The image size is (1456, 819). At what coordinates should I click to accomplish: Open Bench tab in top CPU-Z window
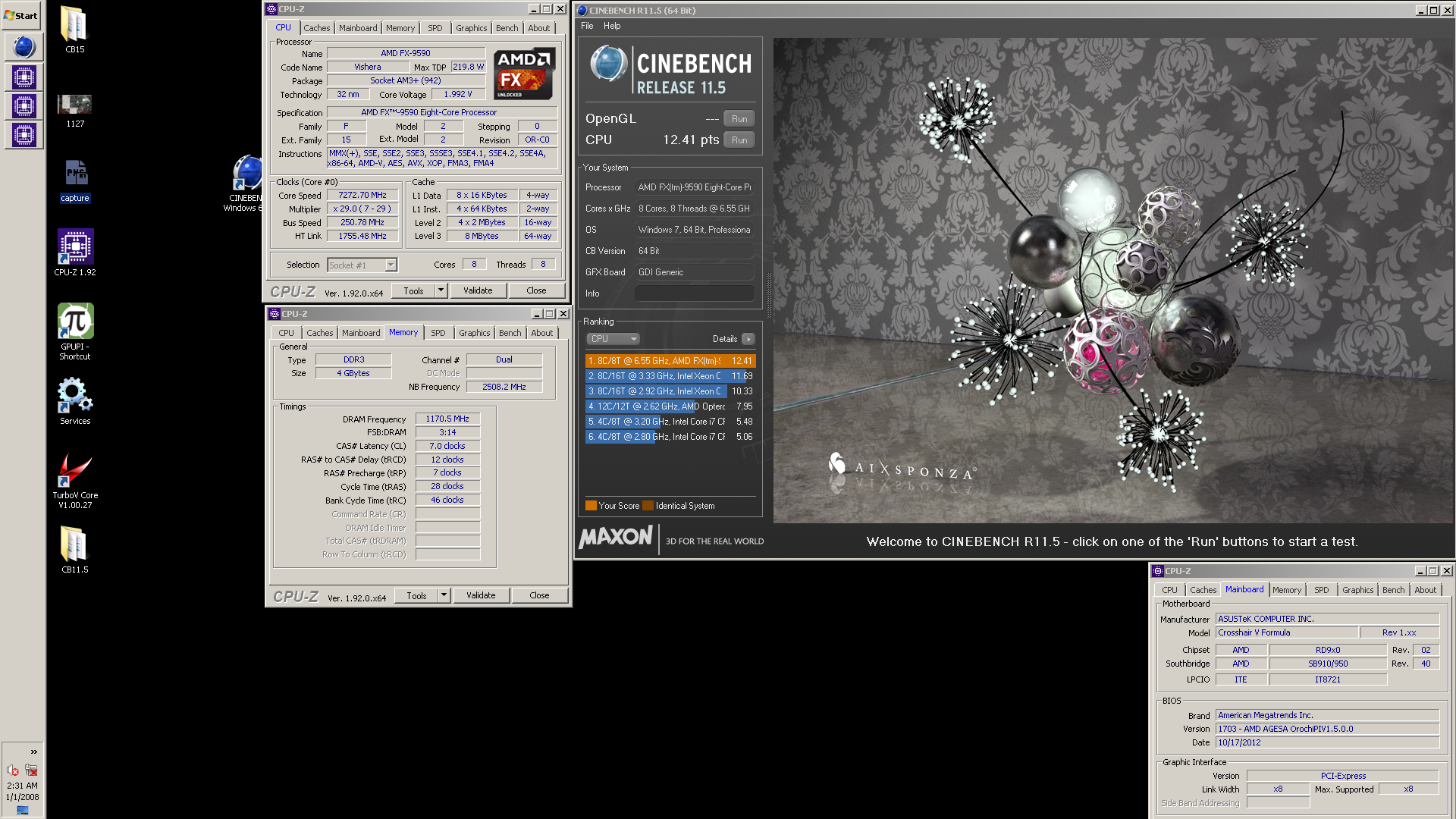coord(507,28)
